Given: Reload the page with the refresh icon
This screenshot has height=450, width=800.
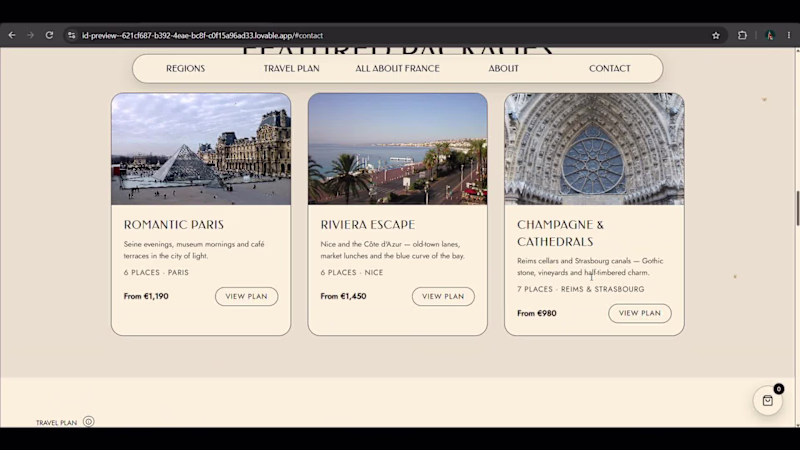Looking at the screenshot, I should [49, 35].
